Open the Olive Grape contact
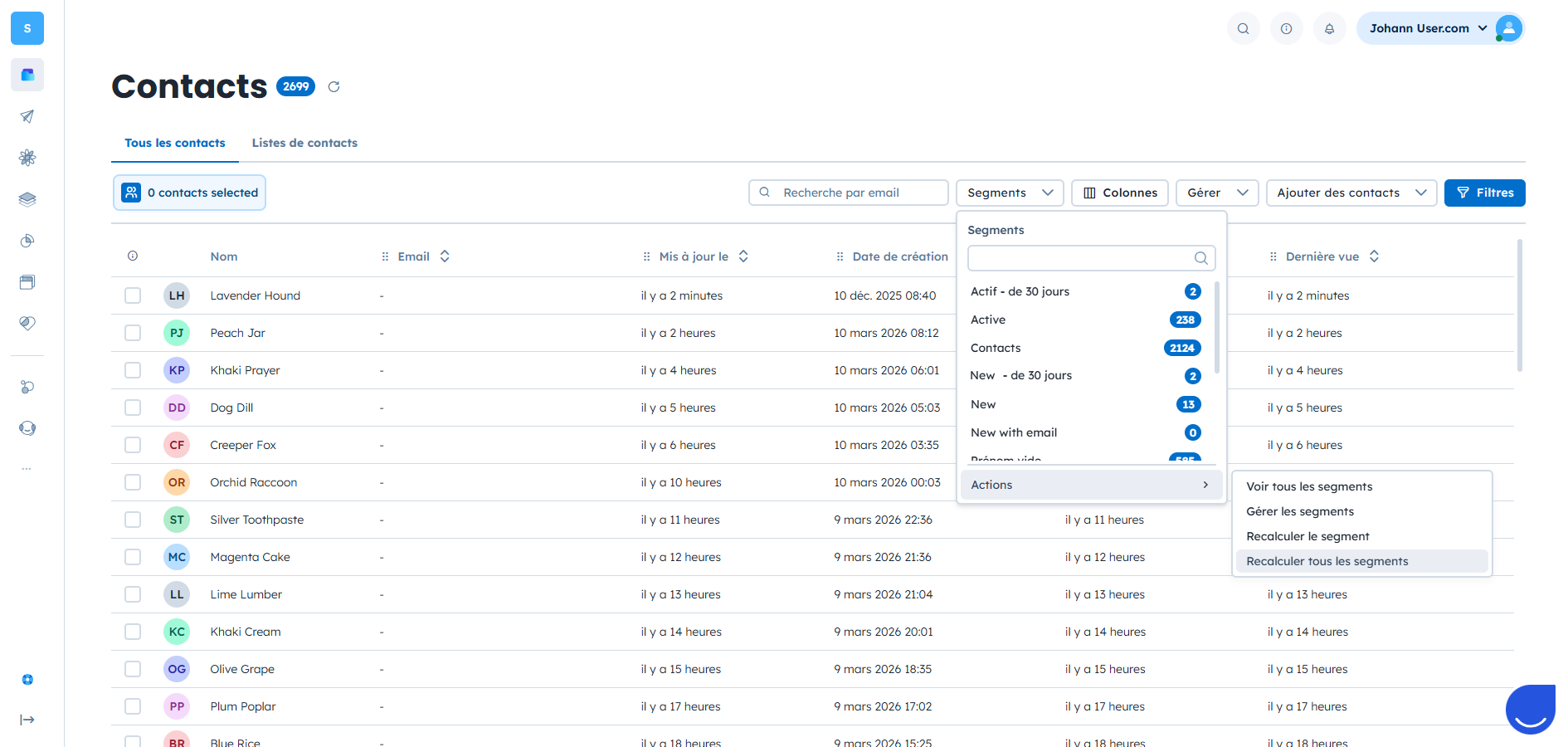The height and width of the screenshot is (747, 1568). coord(242,669)
